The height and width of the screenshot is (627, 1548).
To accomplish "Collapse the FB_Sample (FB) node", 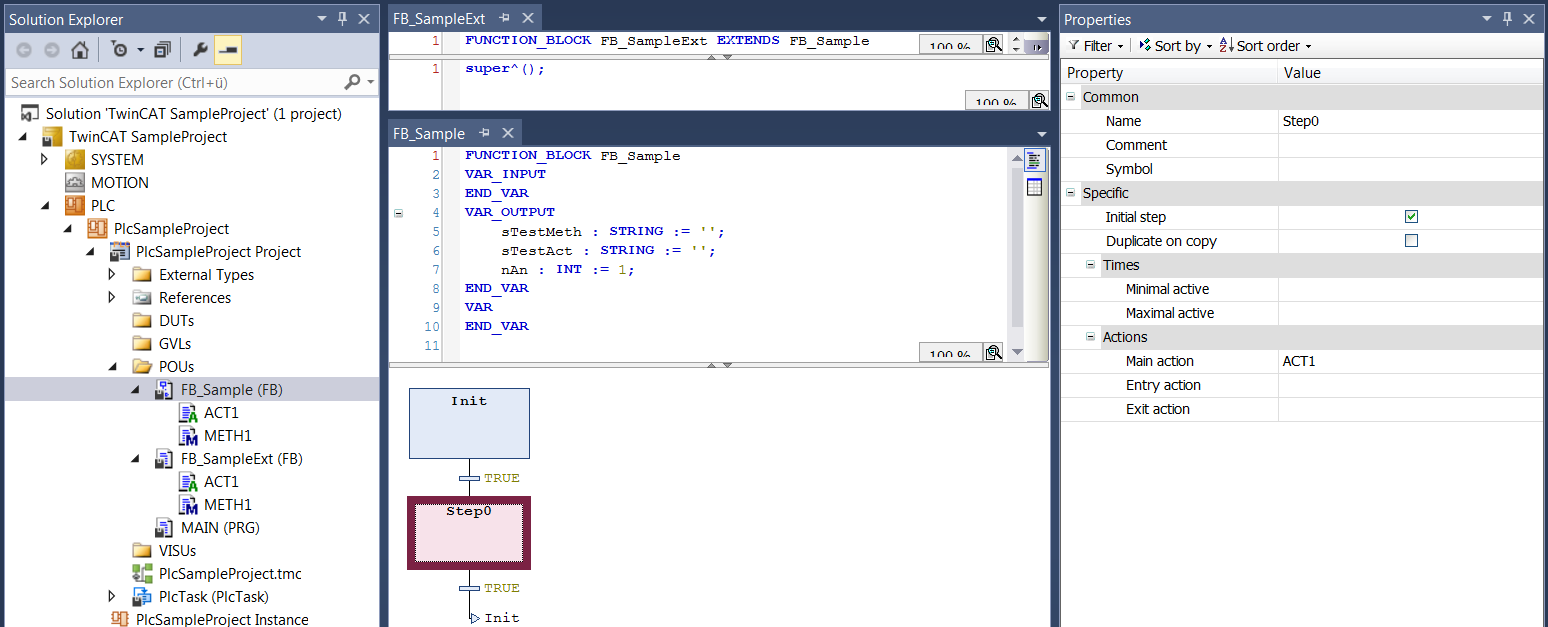I will (135, 390).
